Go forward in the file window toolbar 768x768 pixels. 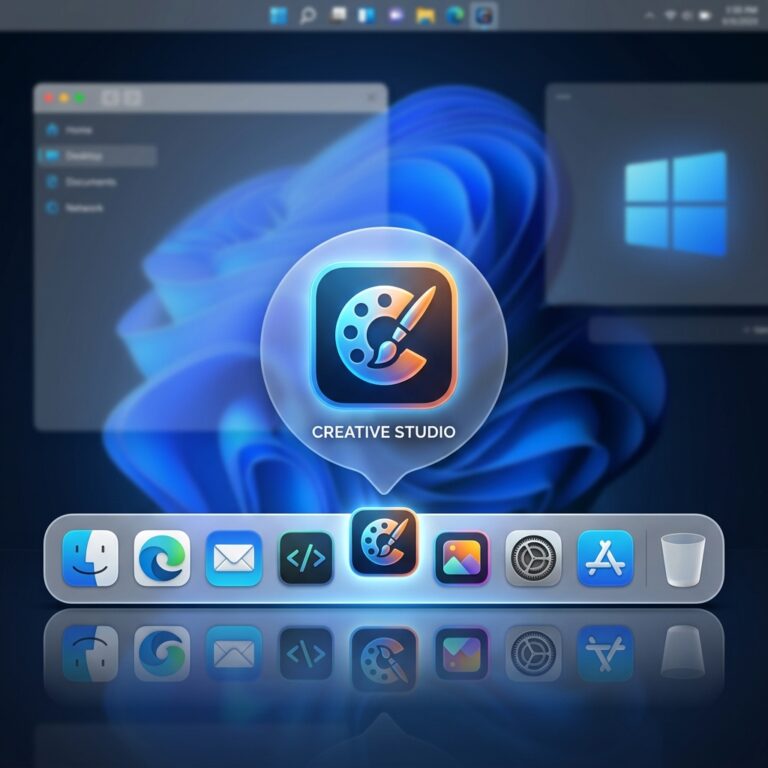point(132,98)
